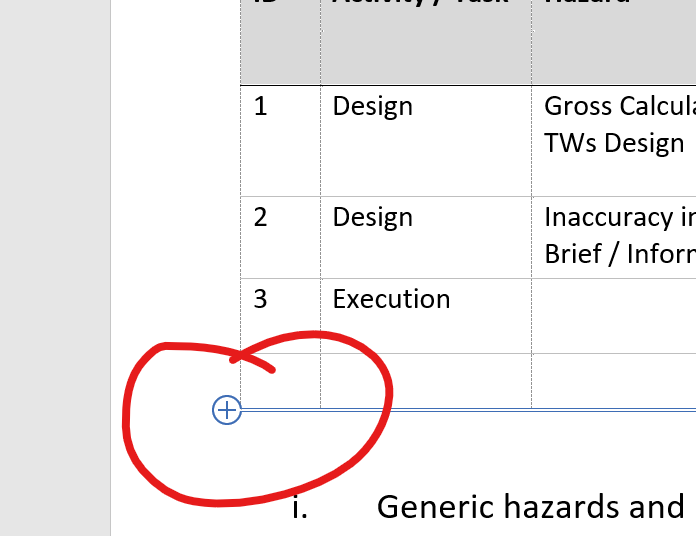
Task: Place cursor on the TWs Design line
Action: pos(614,143)
